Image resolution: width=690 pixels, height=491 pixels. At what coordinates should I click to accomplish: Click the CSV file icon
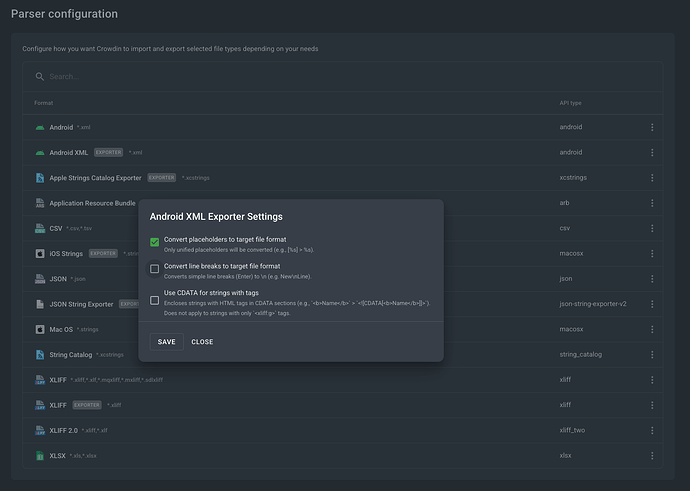(x=40, y=228)
